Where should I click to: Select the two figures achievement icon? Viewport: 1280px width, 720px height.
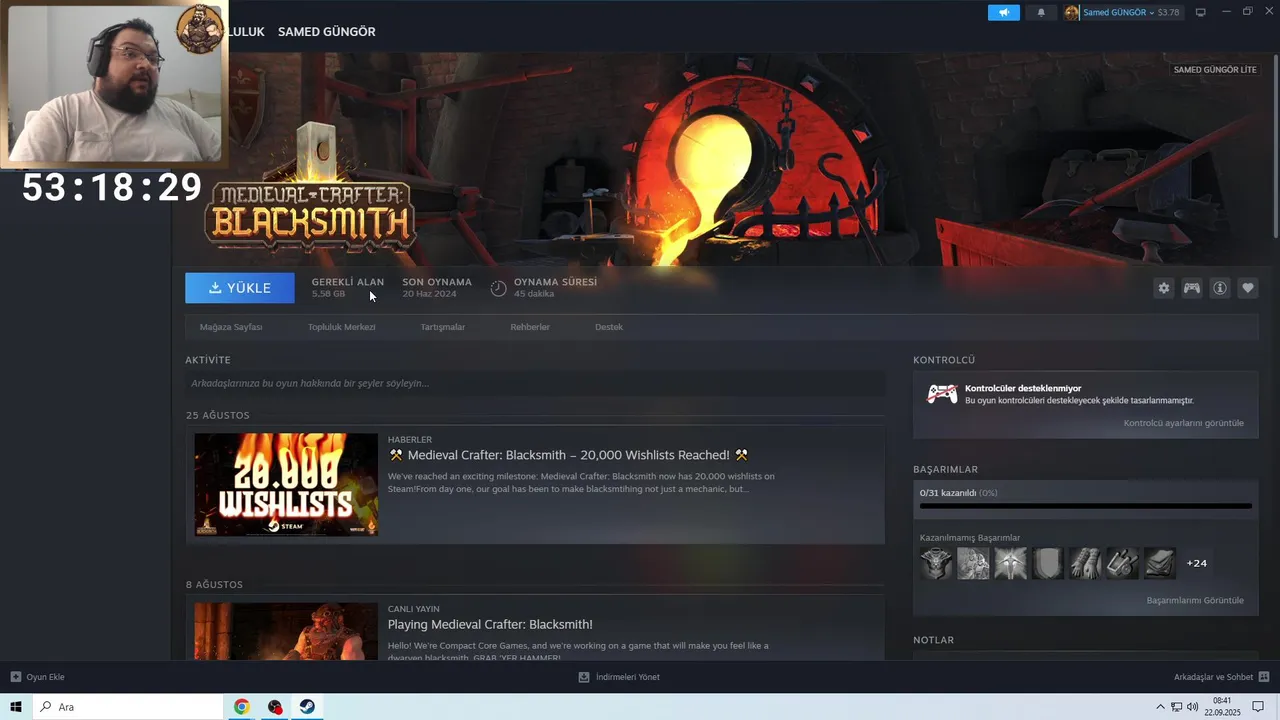pos(973,563)
